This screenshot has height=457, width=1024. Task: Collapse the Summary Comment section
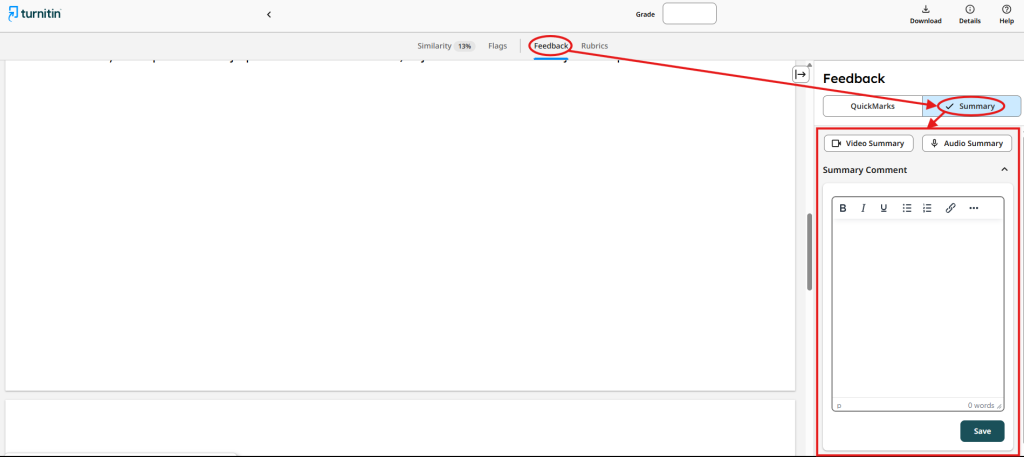point(1004,170)
